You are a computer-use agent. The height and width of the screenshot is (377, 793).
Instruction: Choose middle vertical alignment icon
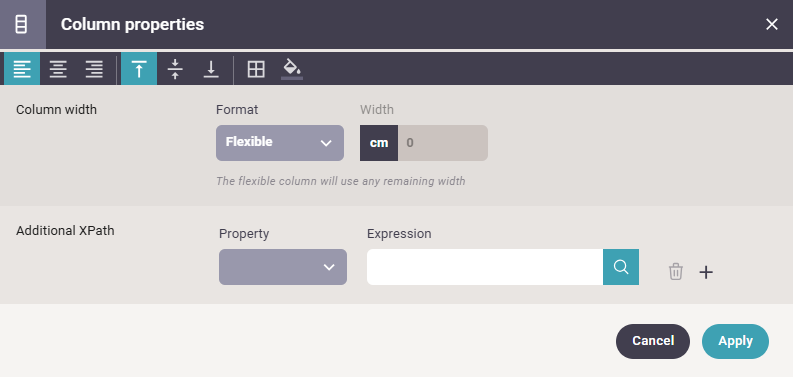(175, 69)
